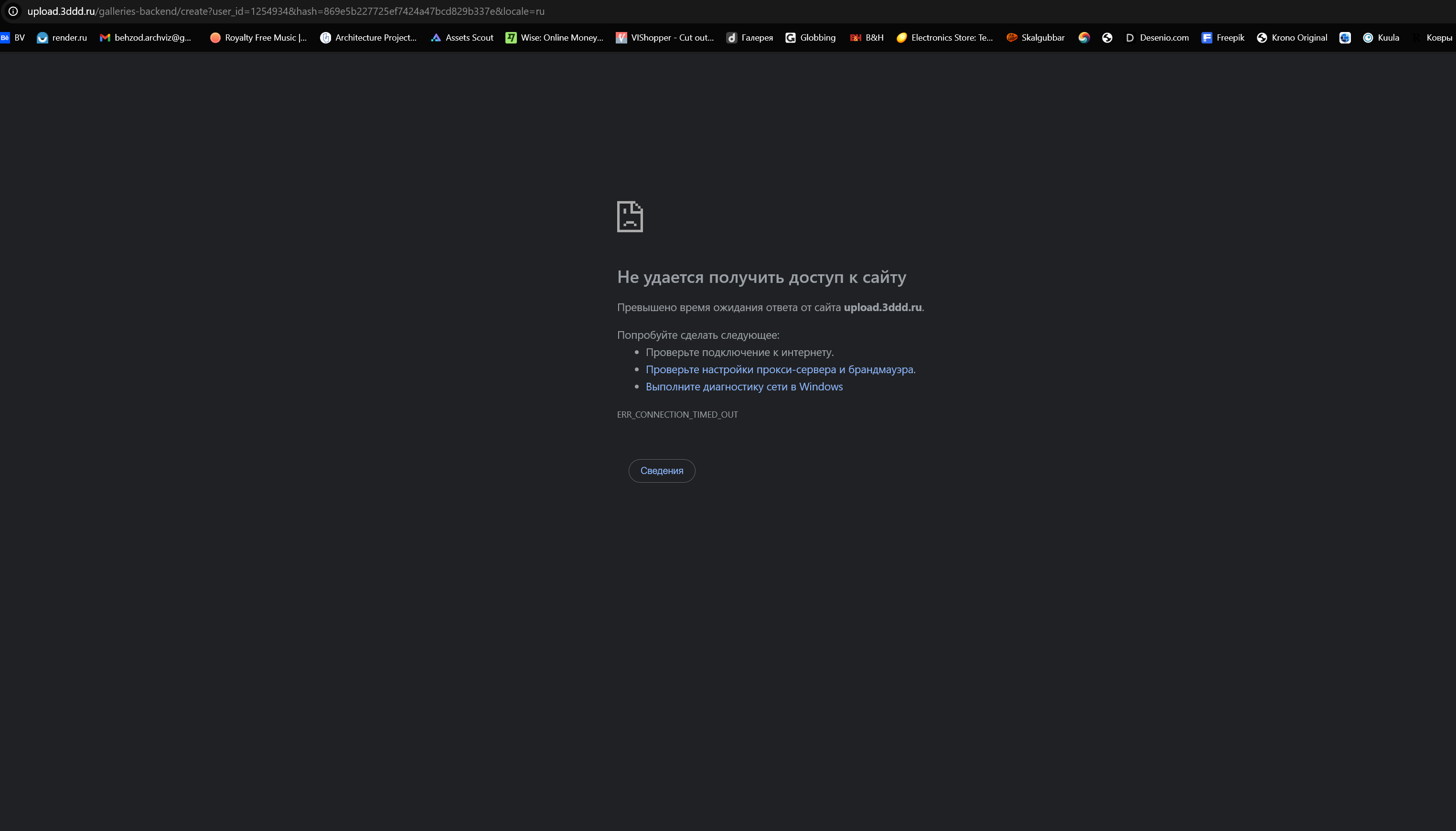Open the proxy and firewall settings link
The height and width of the screenshot is (831, 1456).
[x=781, y=369]
